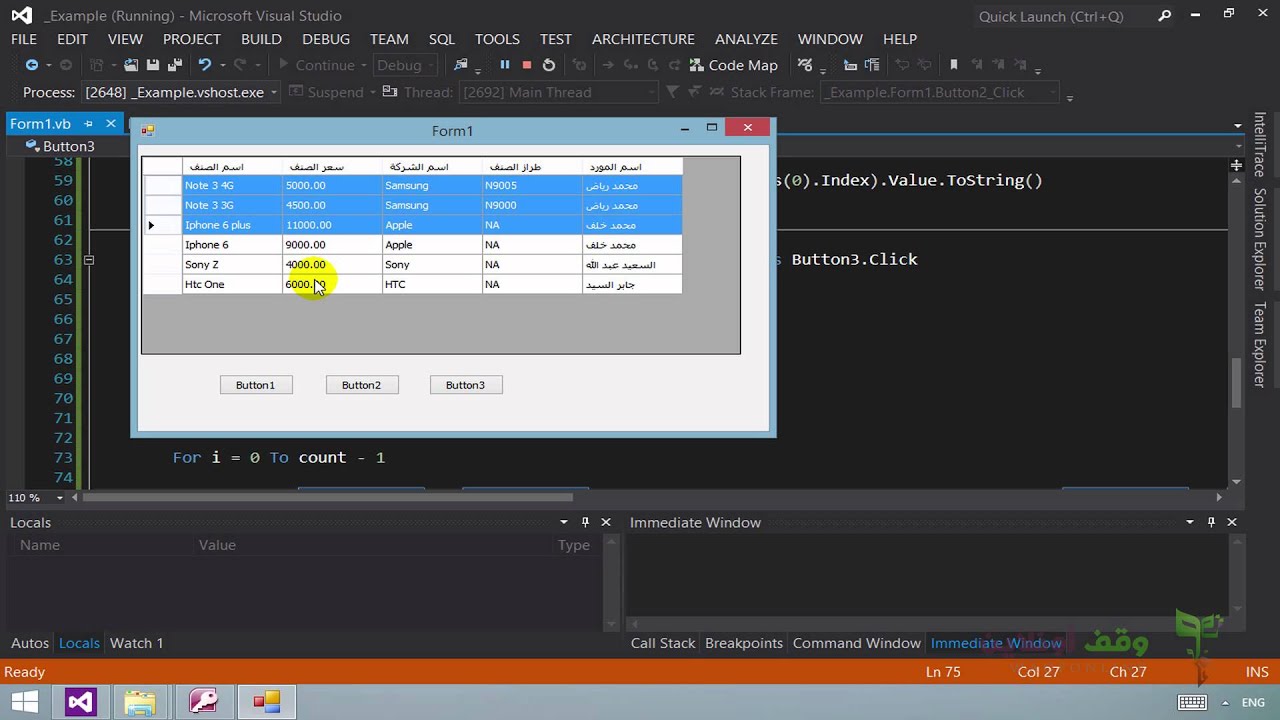
Task: Close the Immediate Window panel
Action: (x=1232, y=522)
